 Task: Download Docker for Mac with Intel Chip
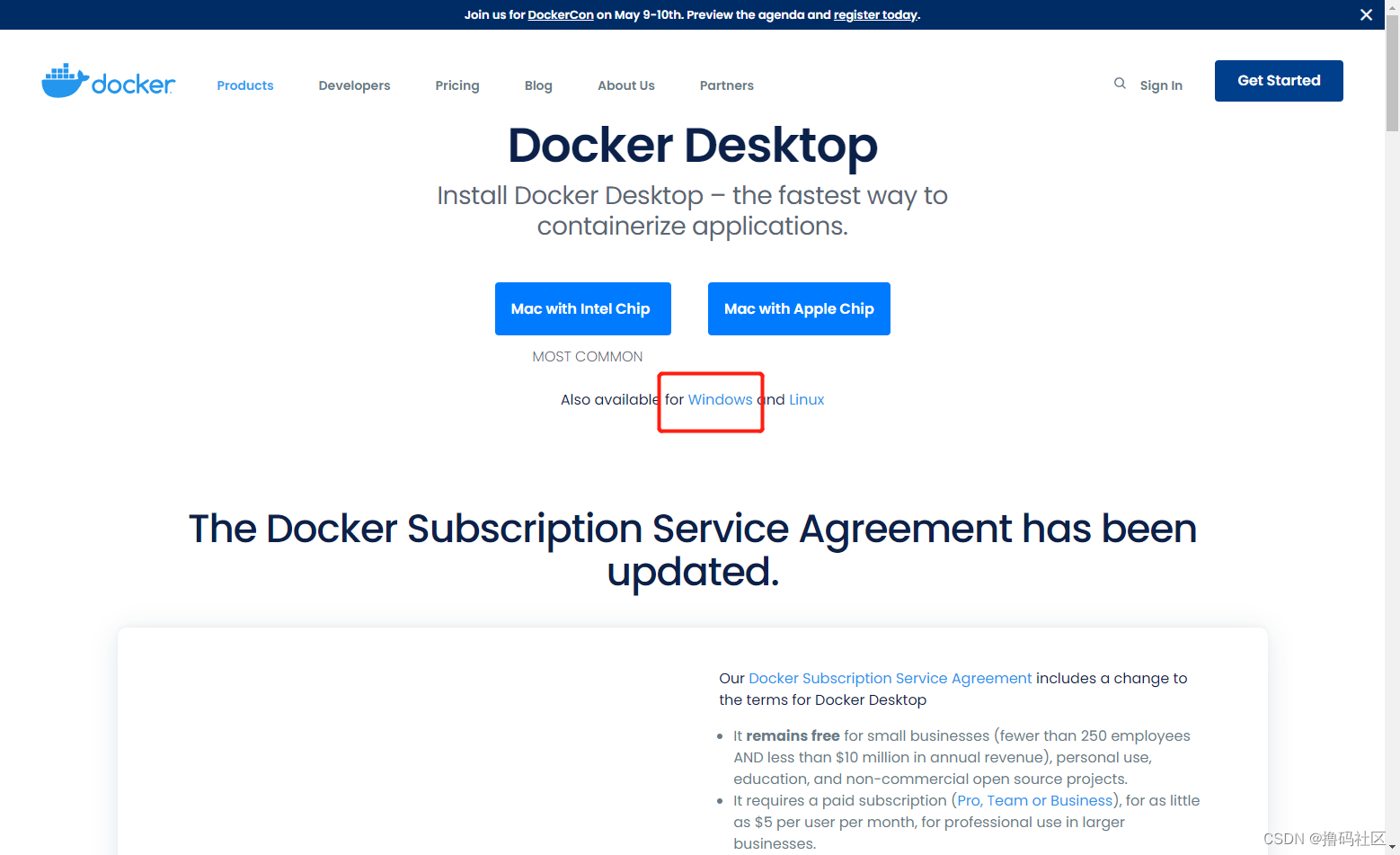pos(583,308)
